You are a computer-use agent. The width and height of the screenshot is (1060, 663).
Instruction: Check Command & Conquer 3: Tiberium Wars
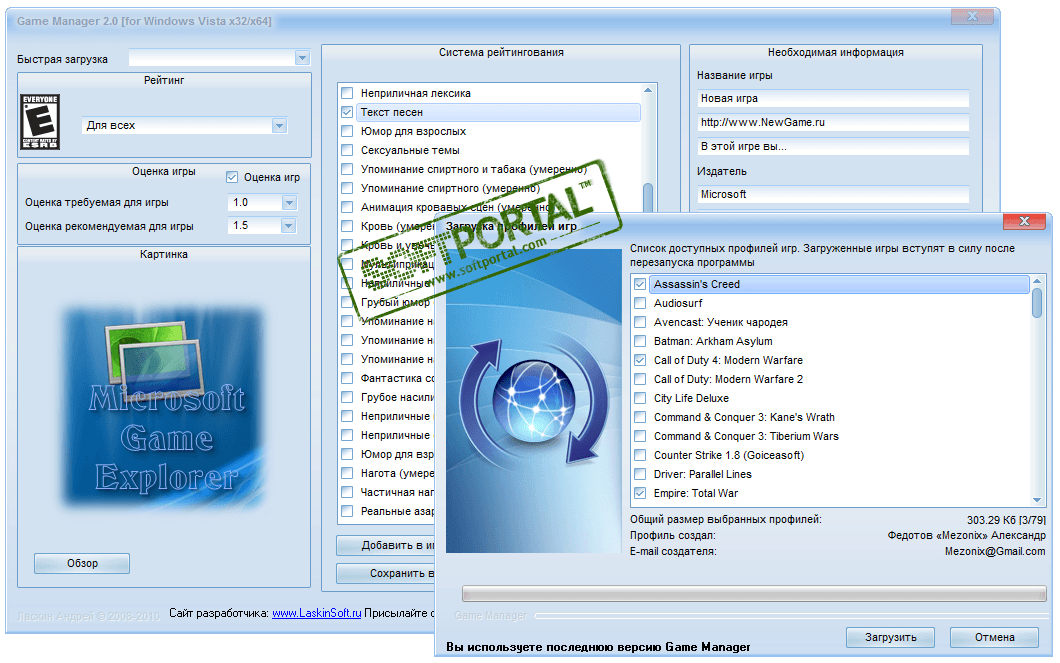[640, 436]
